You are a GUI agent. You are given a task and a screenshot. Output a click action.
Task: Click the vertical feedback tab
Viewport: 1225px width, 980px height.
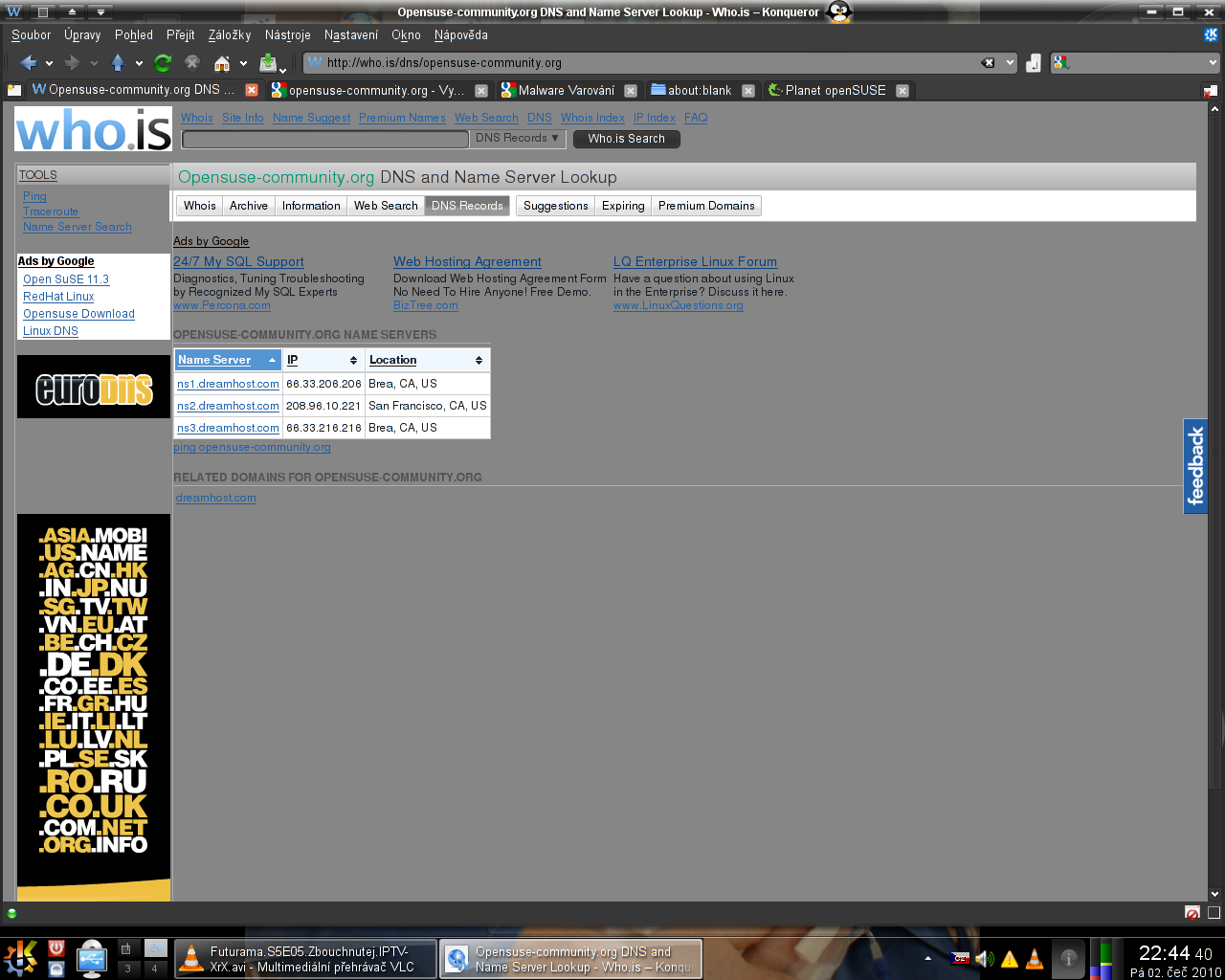tap(1195, 466)
